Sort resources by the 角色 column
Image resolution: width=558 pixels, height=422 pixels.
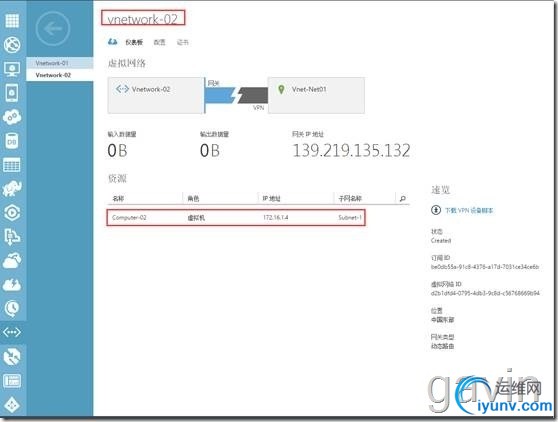click(x=193, y=198)
